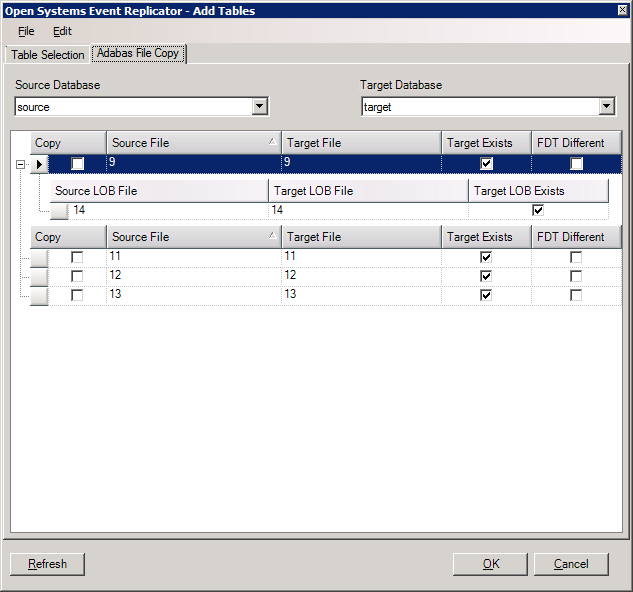The width and height of the screenshot is (633, 592).
Task: Click the lower Target Exists column header
Action: point(486,237)
